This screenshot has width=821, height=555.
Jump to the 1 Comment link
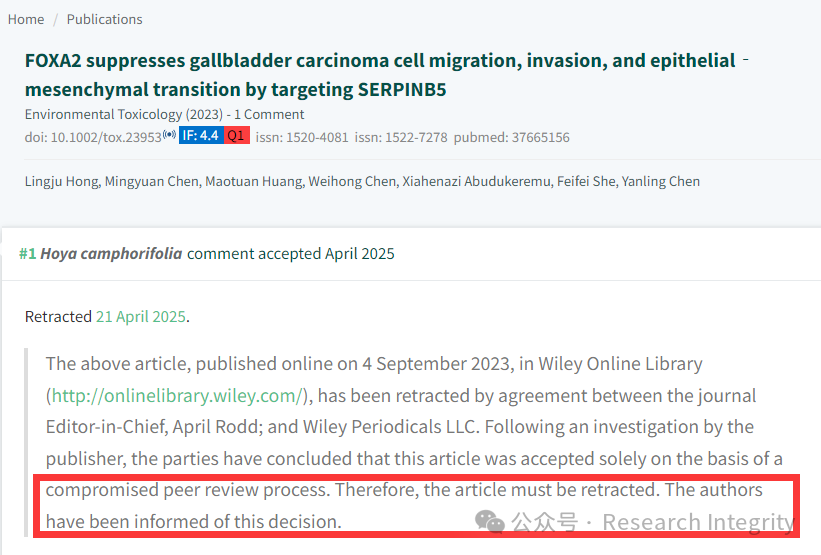coord(269,114)
